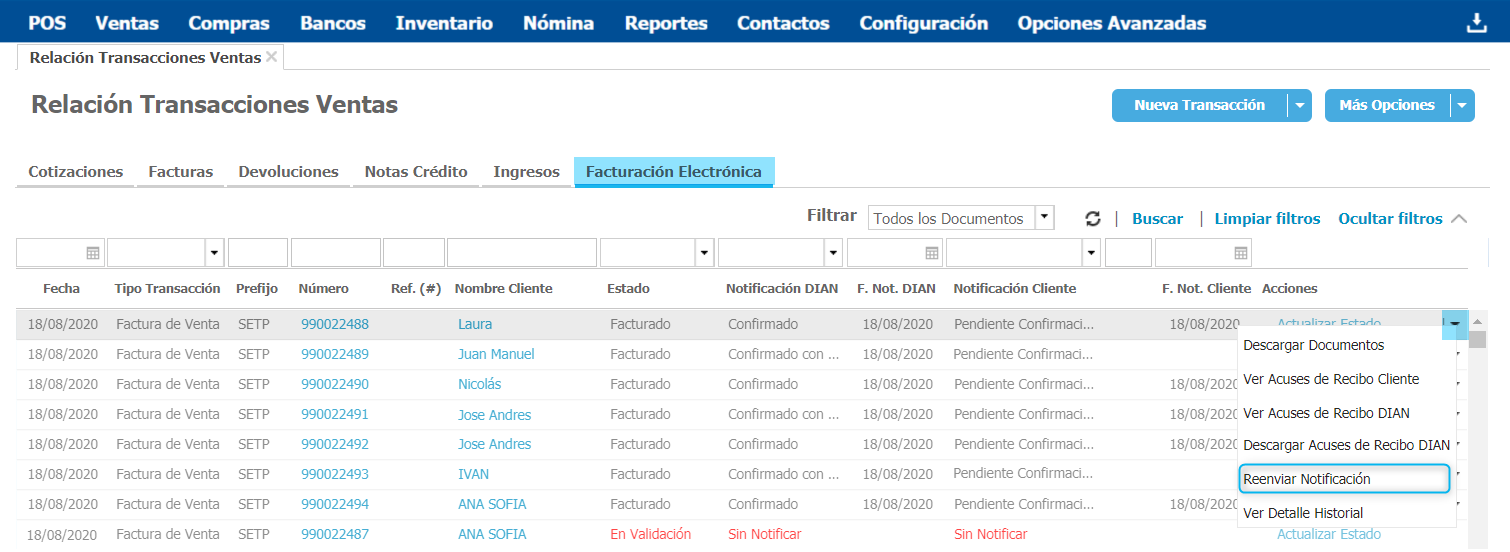This screenshot has width=1510, height=552.
Task: Open the Estado filter dropdown
Action: tap(704, 253)
